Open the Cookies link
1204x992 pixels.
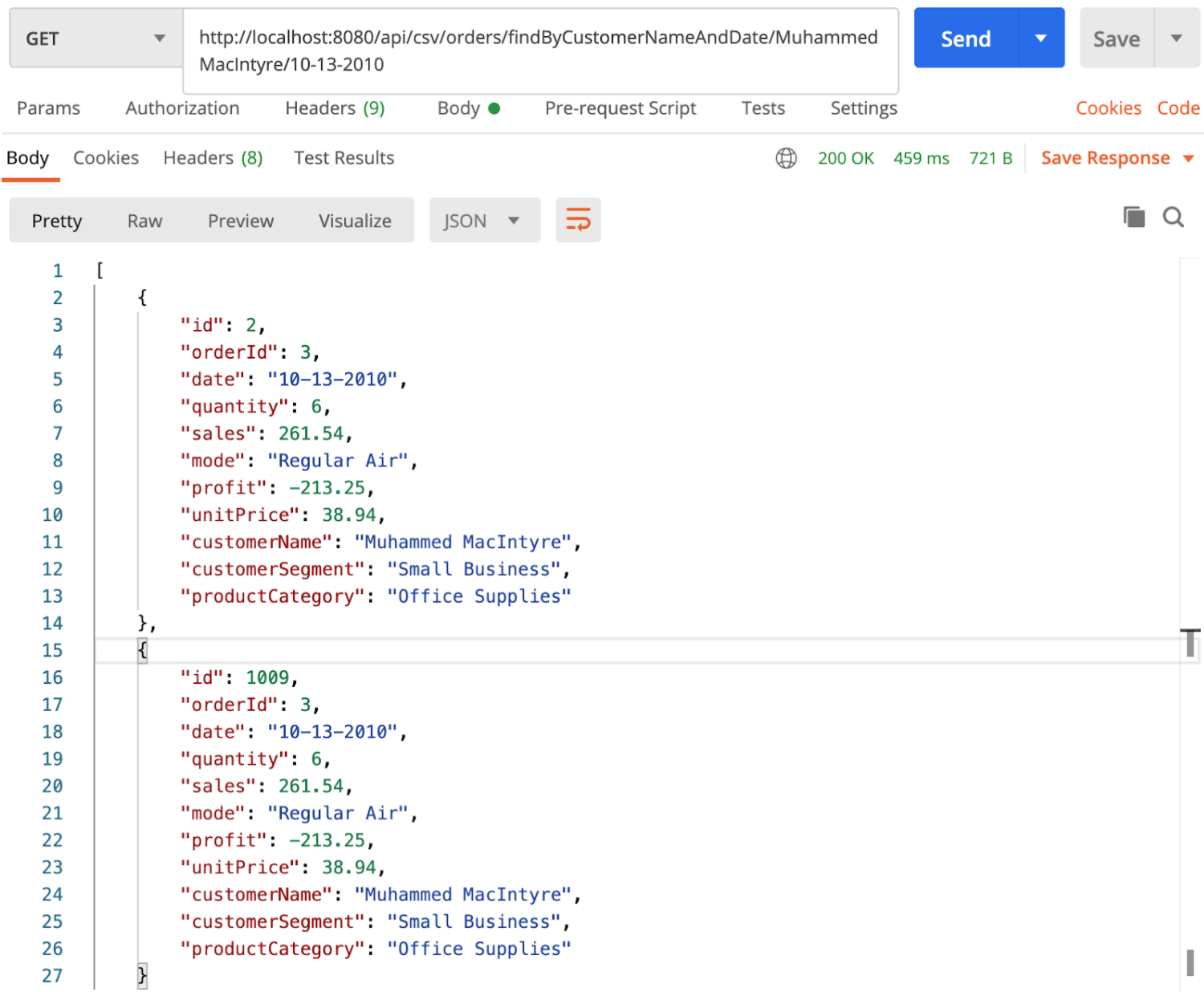[1108, 108]
